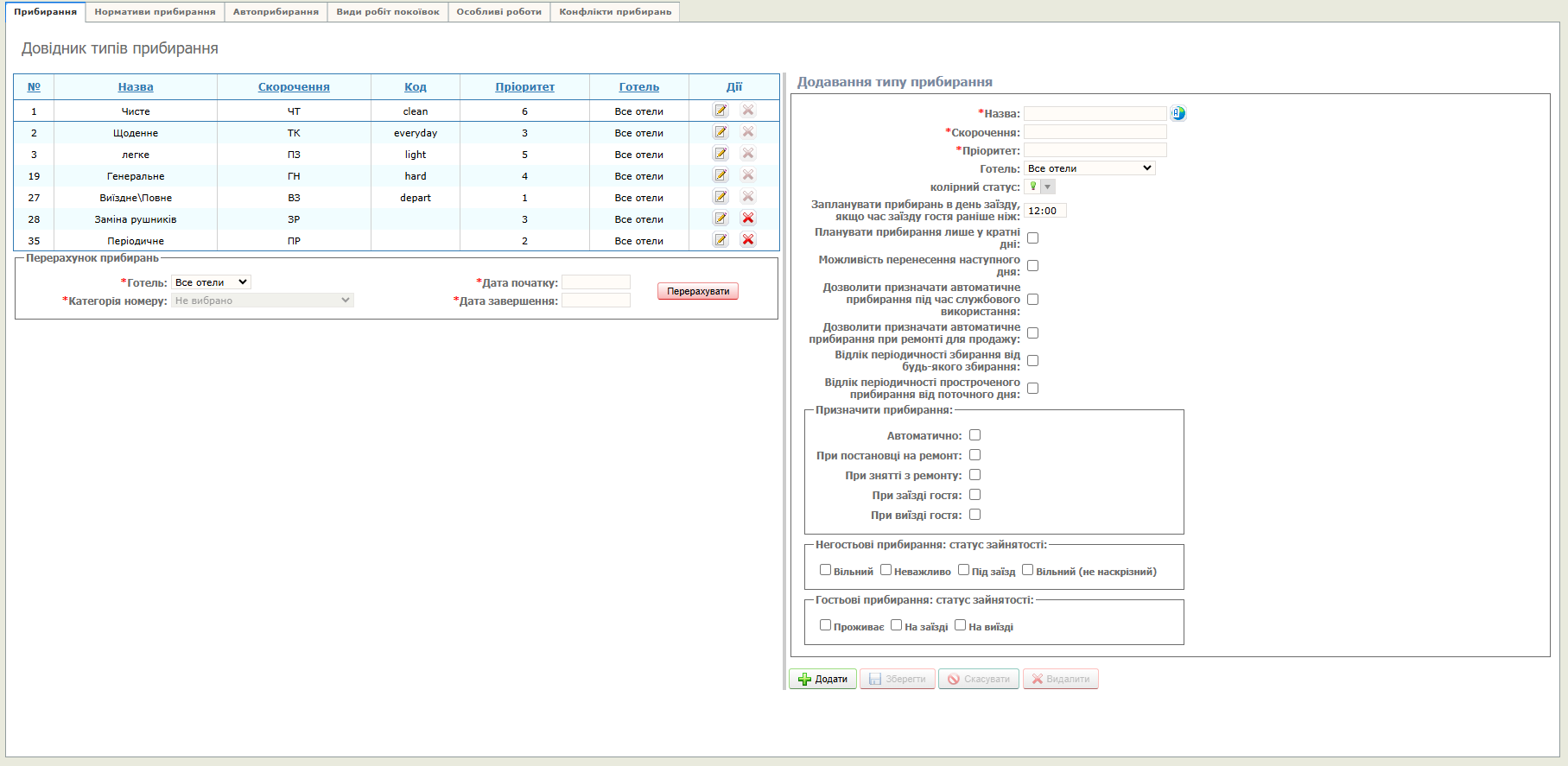Expand the Категорія номеру dropdown

pyautogui.click(x=262, y=301)
